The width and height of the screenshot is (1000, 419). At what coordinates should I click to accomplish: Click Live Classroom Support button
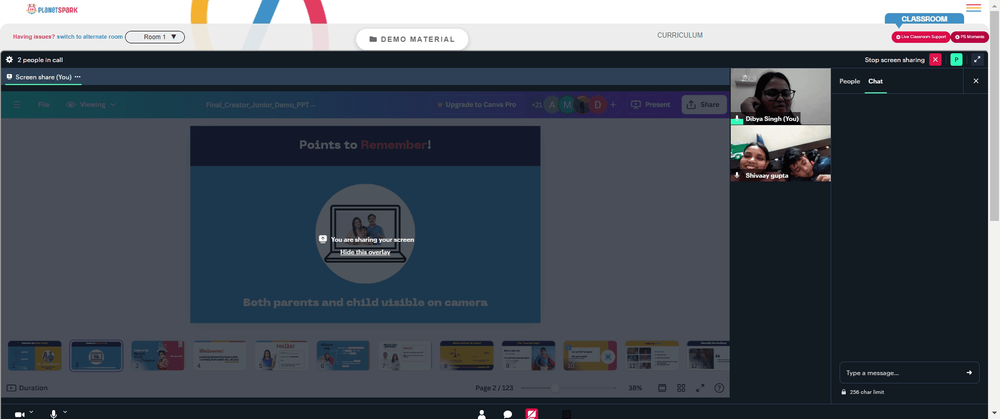coord(921,37)
